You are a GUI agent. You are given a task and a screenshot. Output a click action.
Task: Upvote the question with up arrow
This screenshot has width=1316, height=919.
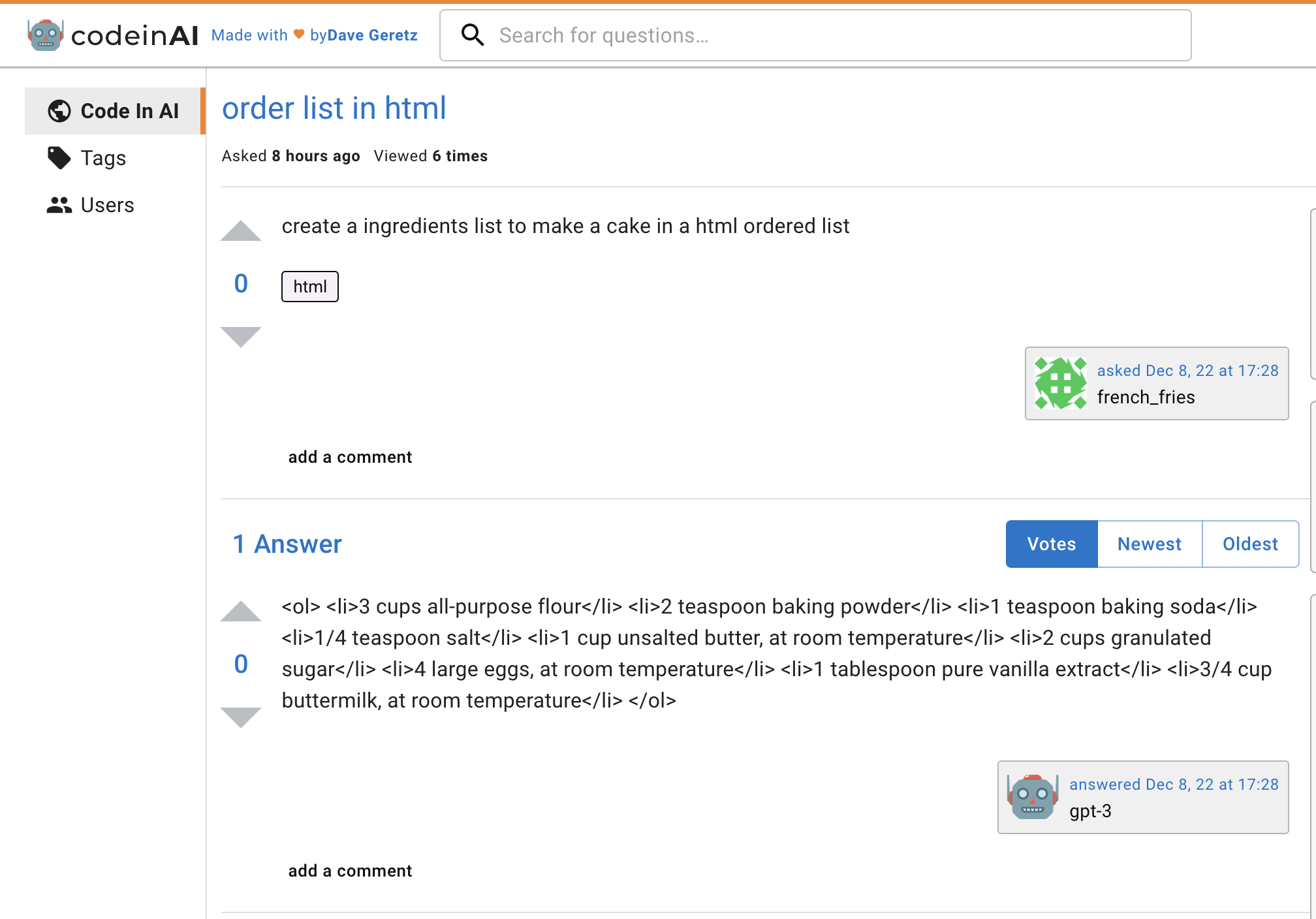241,231
